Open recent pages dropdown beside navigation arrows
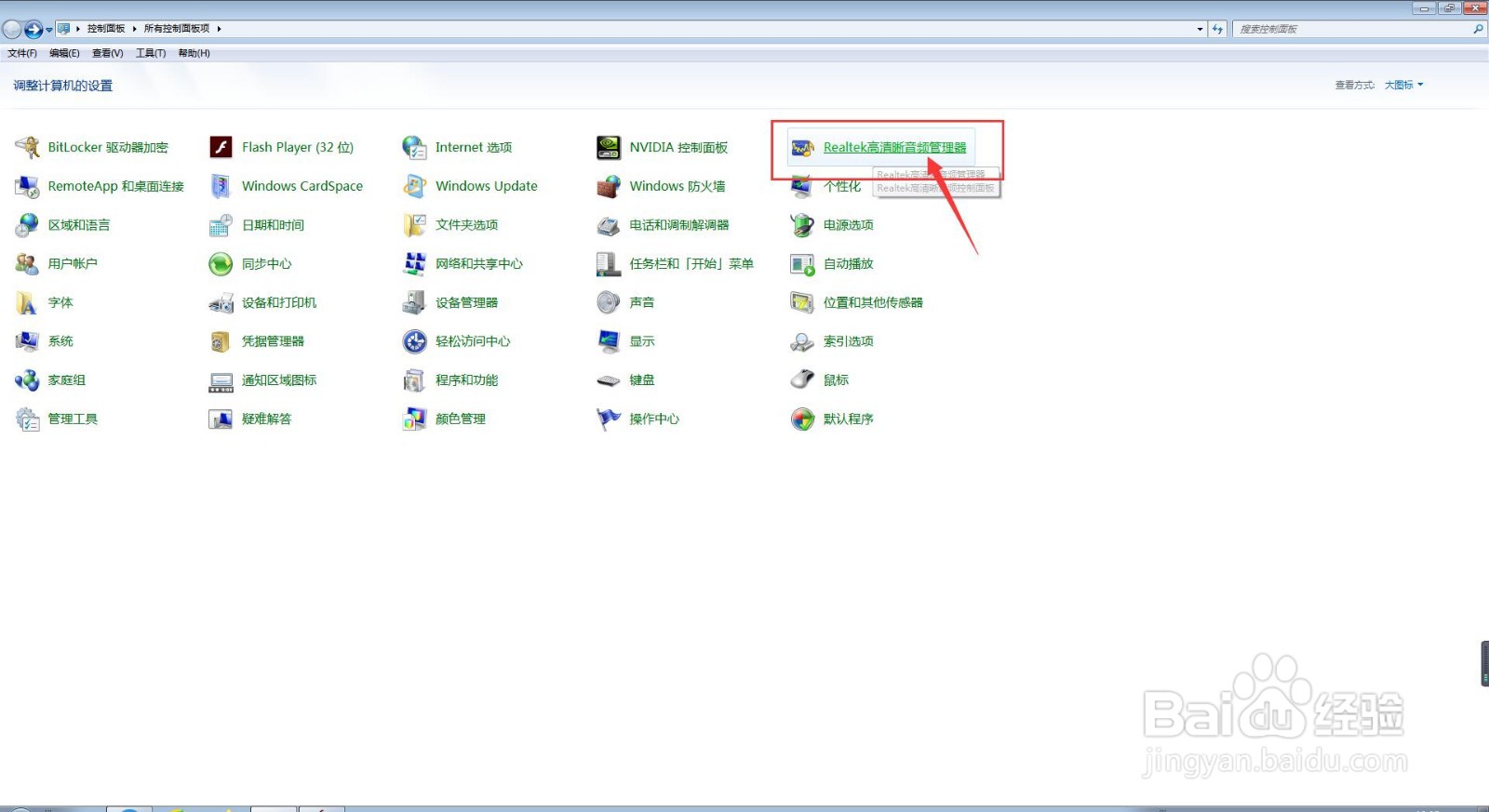The height and width of the screenshot is (812, 1489). 49,30
